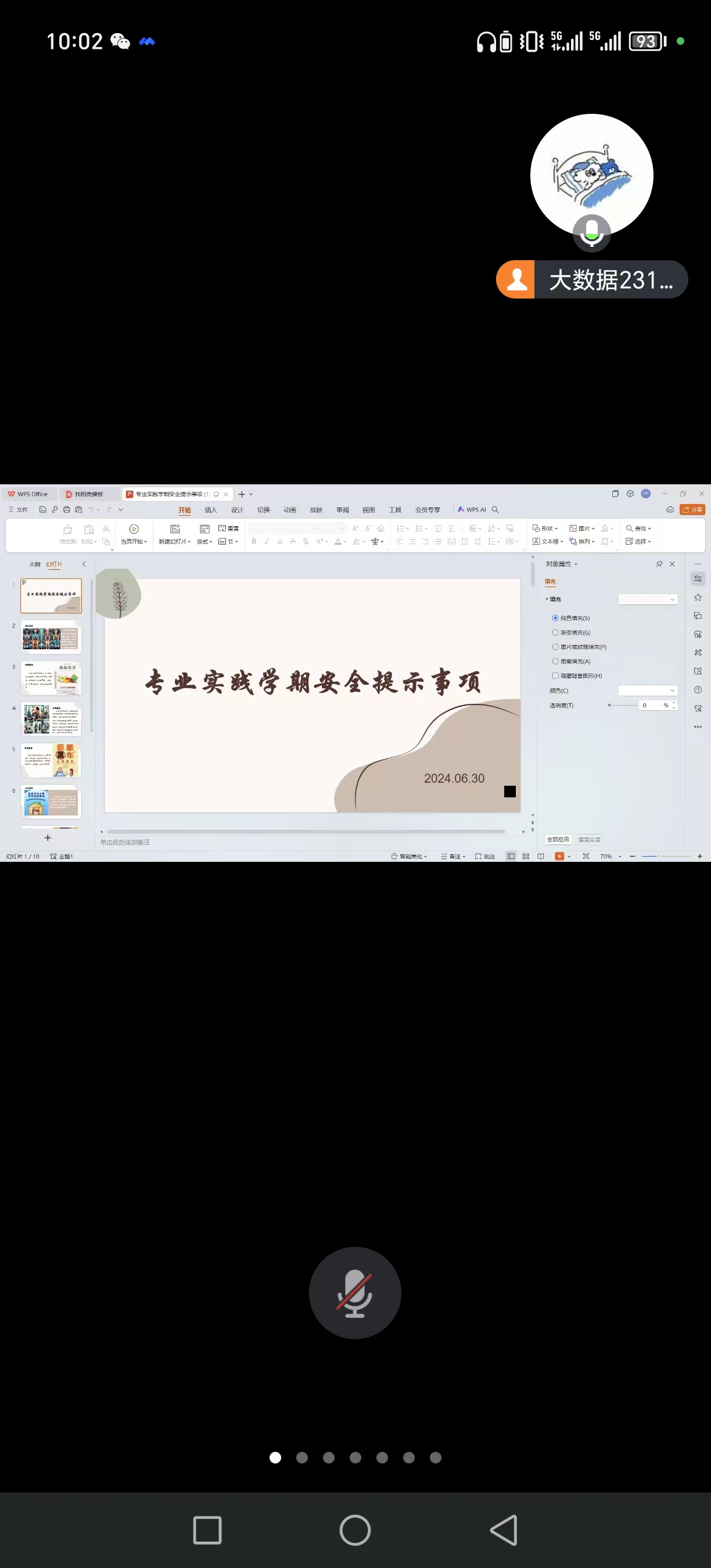Switch to the 插入 ribbon tab
Viewport: 711px width, 1568px height.
(x=211, y=510)
